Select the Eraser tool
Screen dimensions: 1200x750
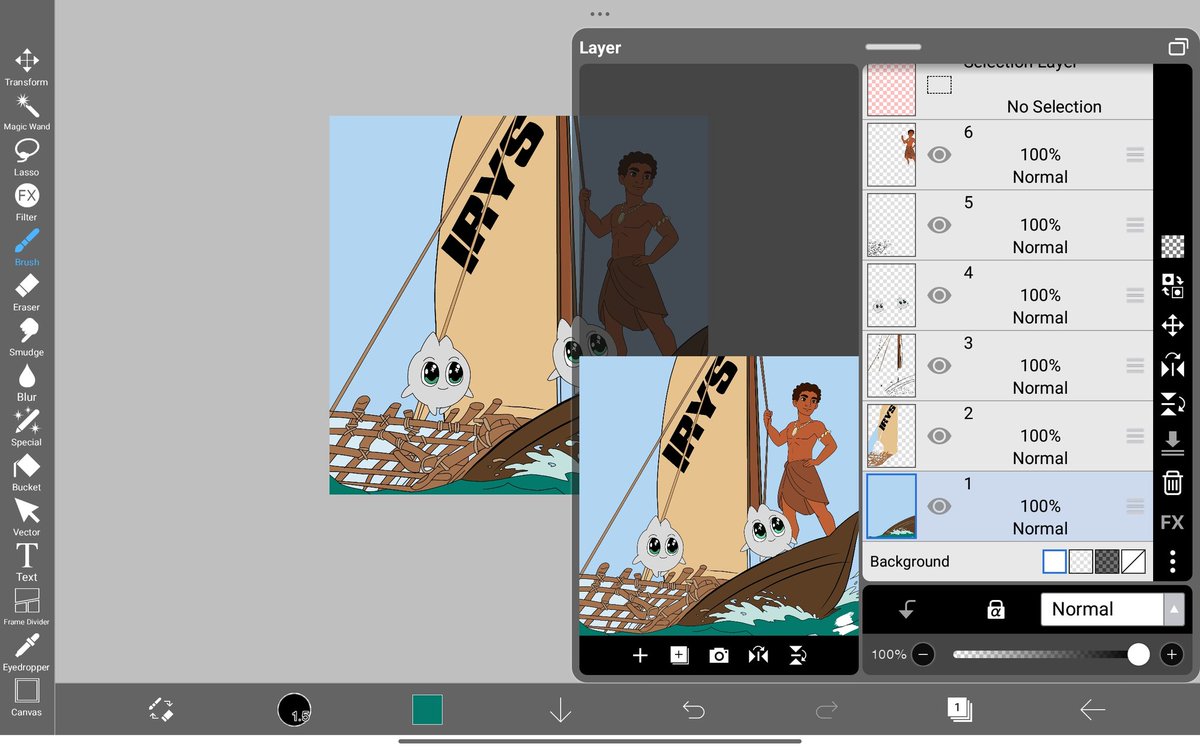(27, 292)
